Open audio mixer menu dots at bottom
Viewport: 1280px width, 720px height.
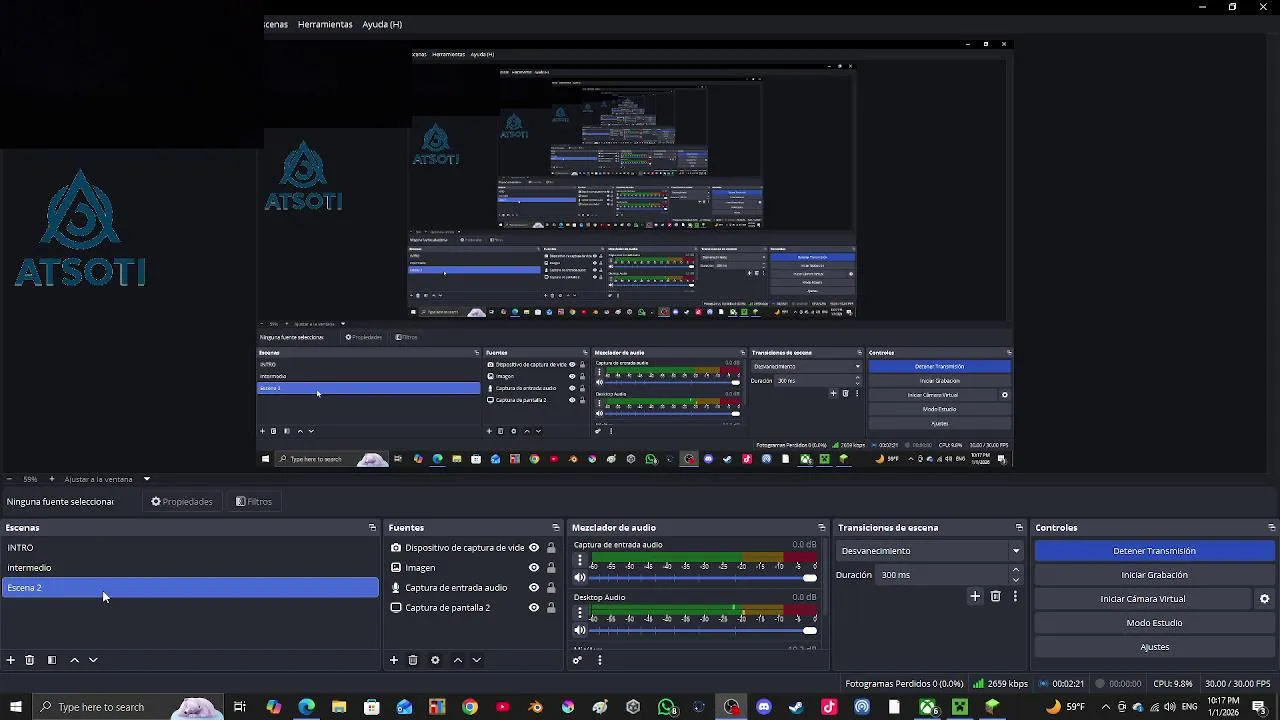(600, 660)
